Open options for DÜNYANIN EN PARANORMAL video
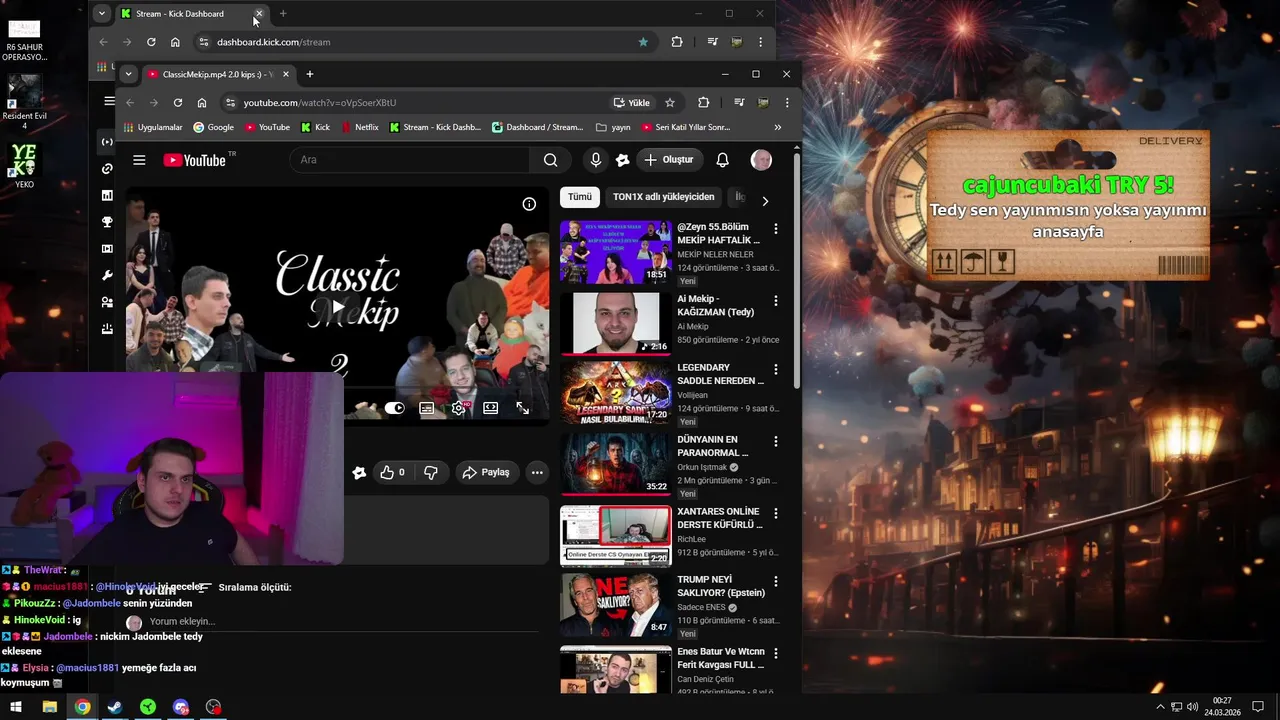Image resolution: width=1280 pixels, height=720 pixels. click(775, 441)
